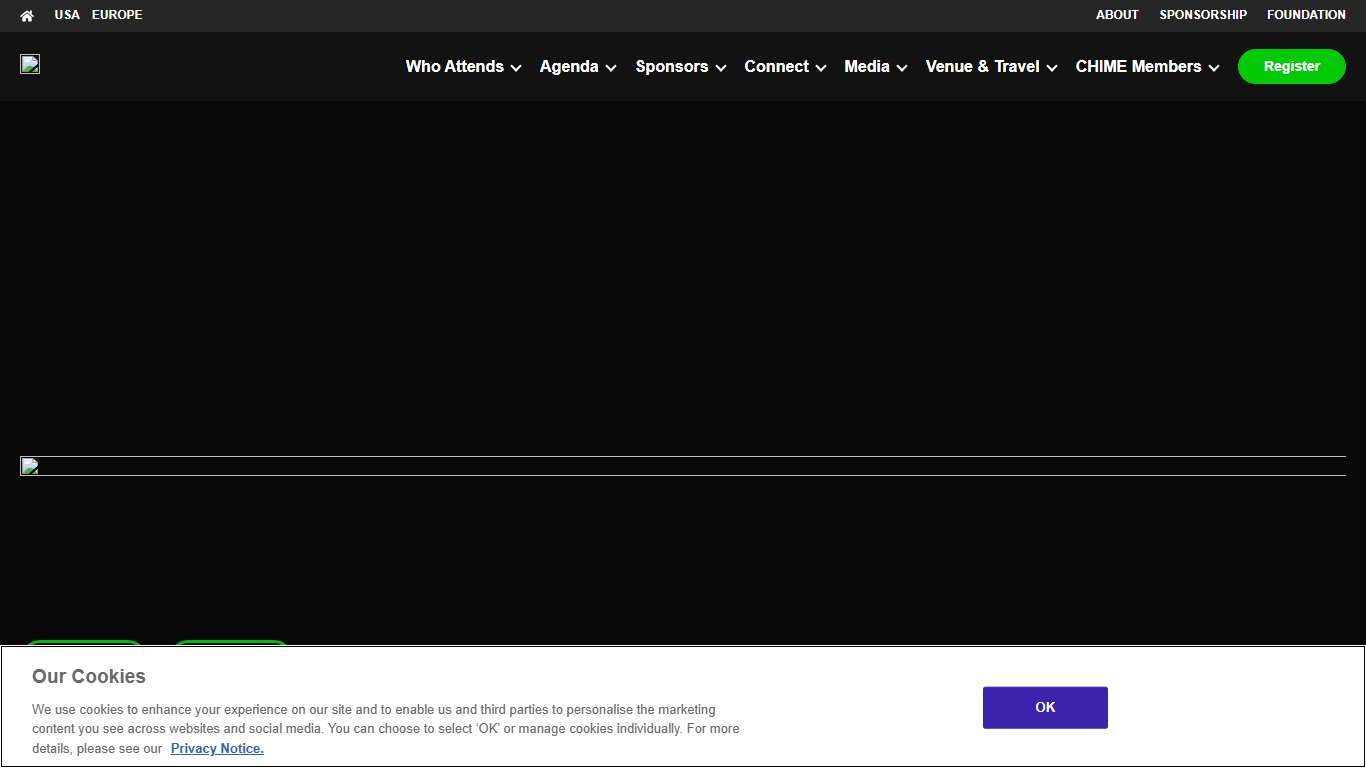
Task: Expand the Agenda dropdown chevron
Action: (611, 67)
